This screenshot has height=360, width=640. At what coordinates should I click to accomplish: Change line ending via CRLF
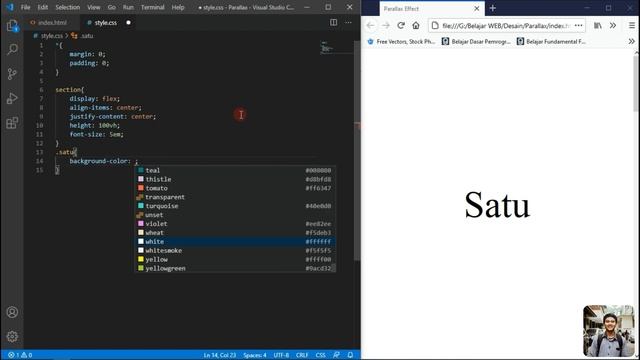(x=302, y=355)
